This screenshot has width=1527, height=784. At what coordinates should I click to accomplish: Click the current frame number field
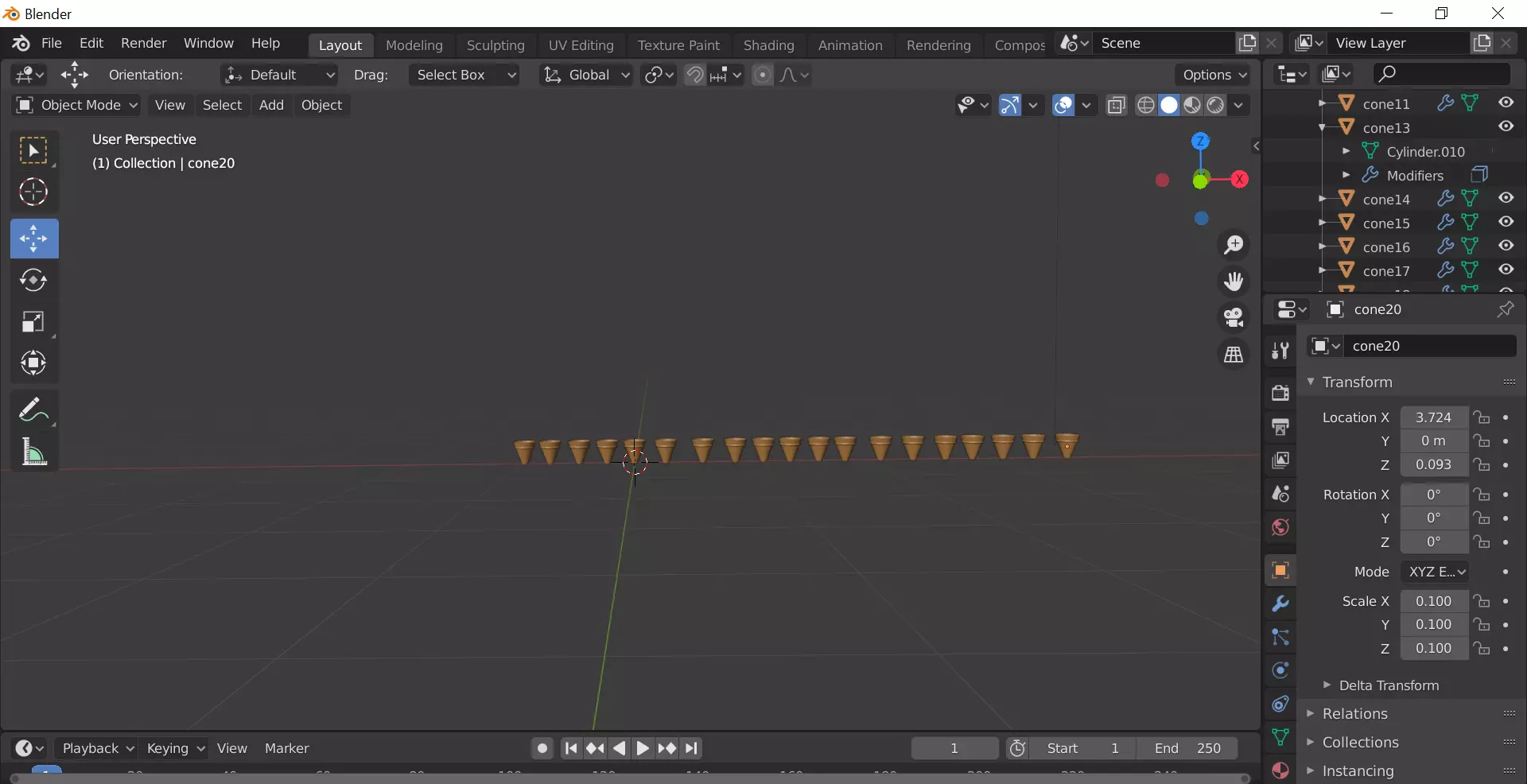[x=954, y=748]
